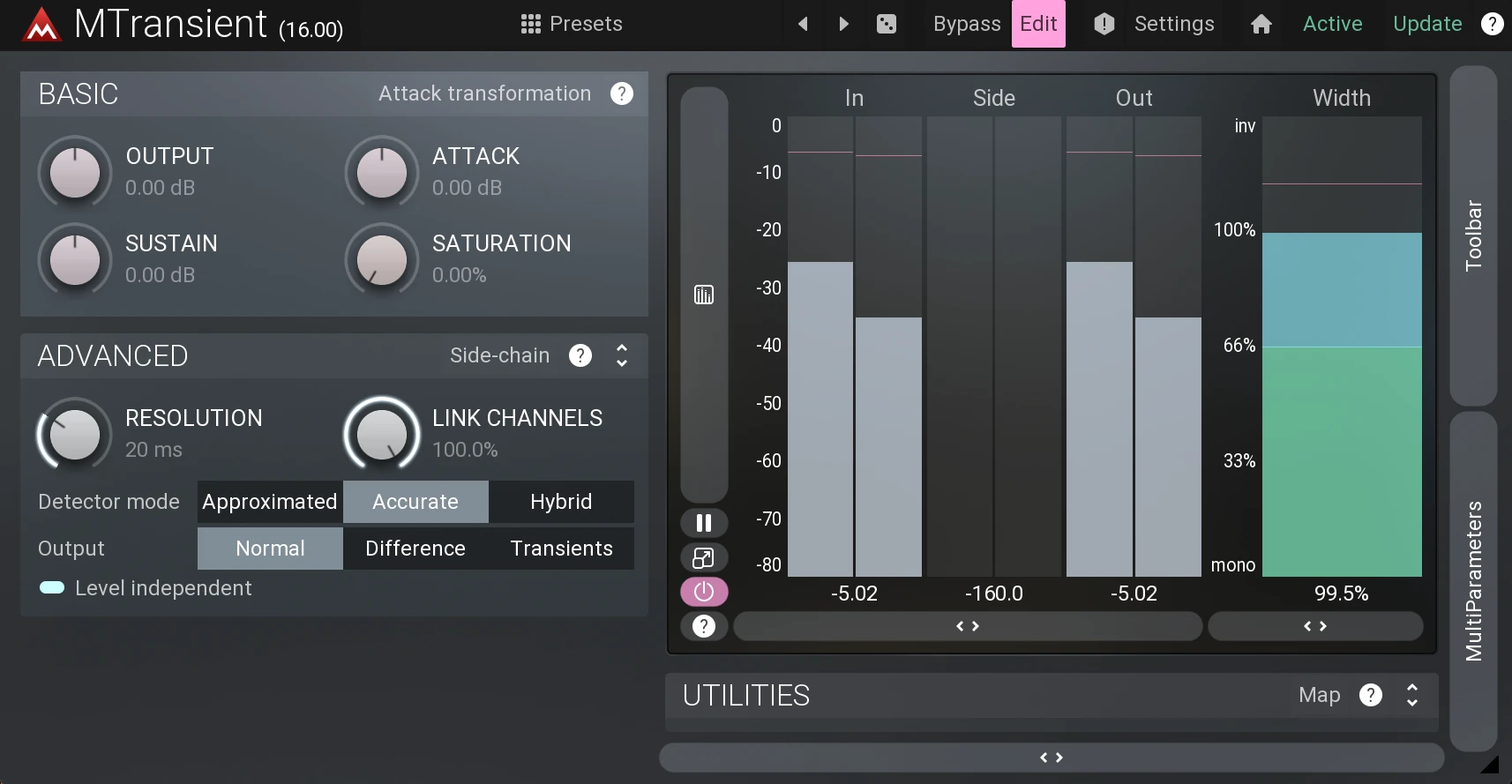
Task: Expand the Utilities panel arrows
Action: coord(1412,695)
